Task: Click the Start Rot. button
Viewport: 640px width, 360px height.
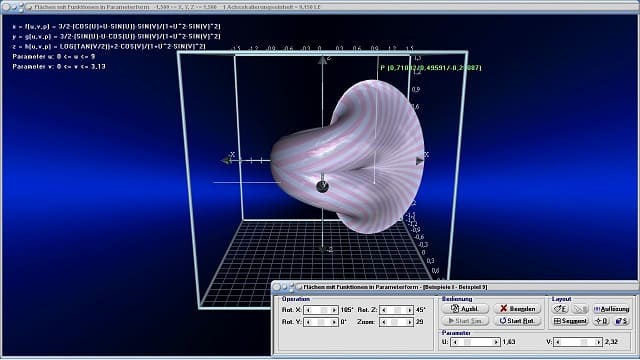Action: (x=517, y=321)
